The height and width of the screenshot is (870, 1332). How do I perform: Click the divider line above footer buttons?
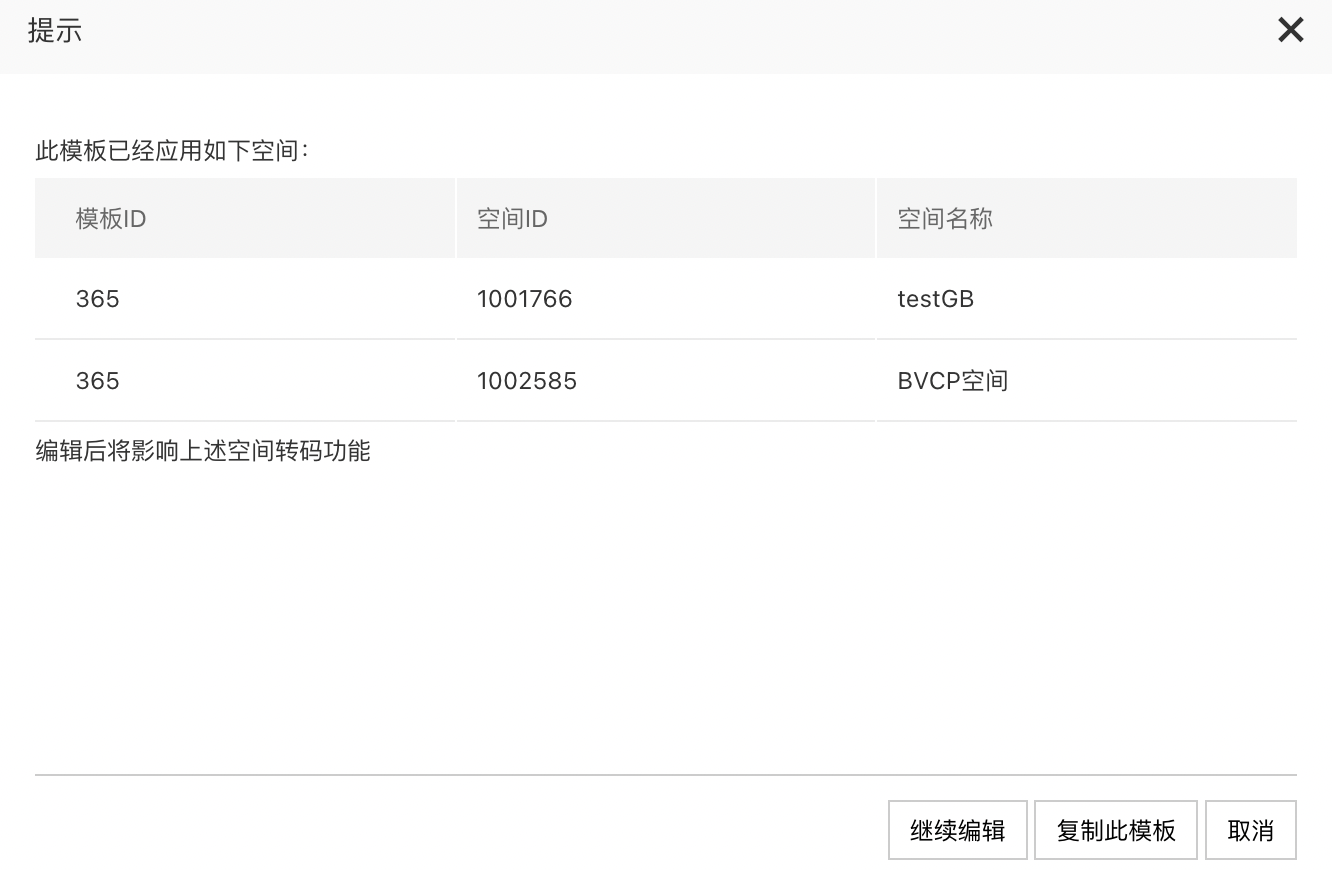tap(666, 775)
